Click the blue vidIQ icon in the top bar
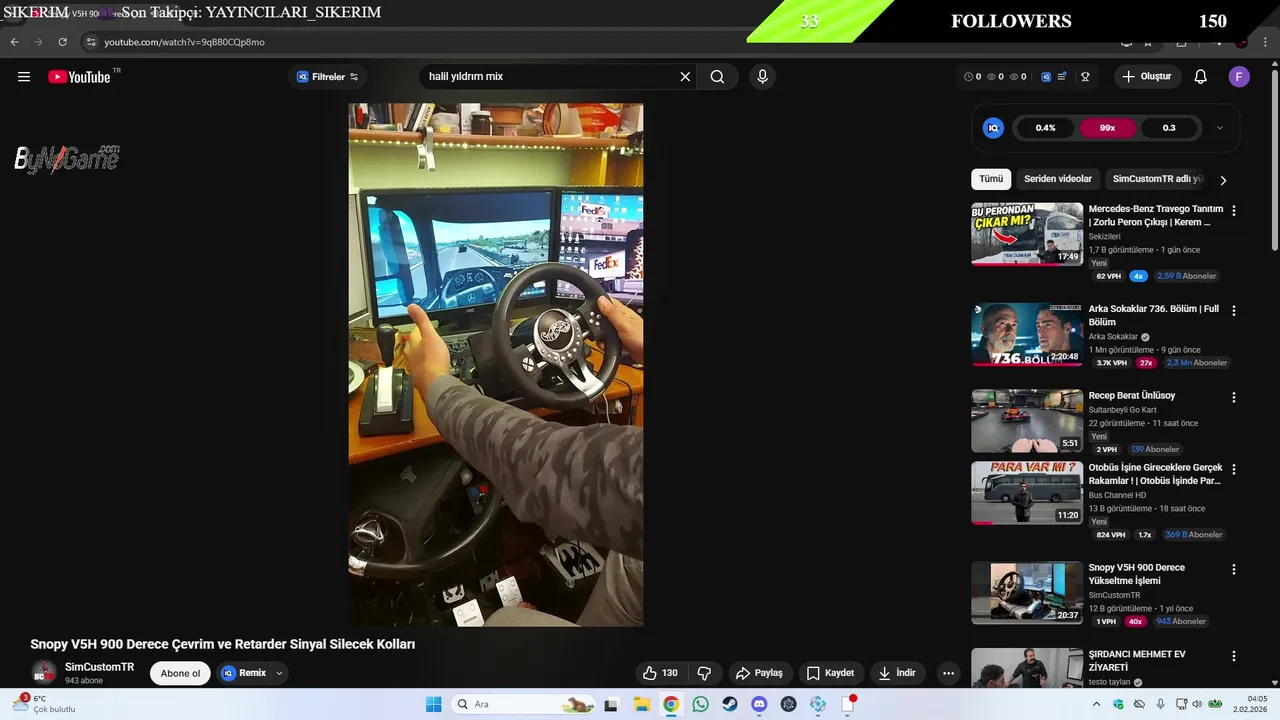 pos(1046,77)
